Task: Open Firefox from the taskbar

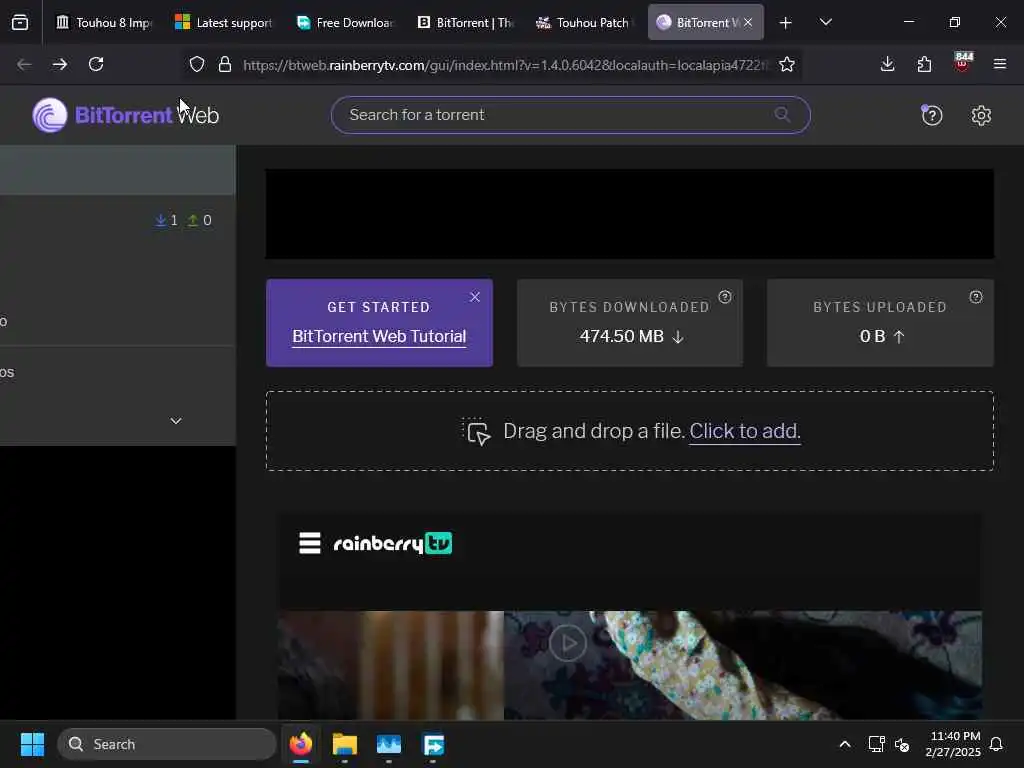Action: (x=300, y=744)
